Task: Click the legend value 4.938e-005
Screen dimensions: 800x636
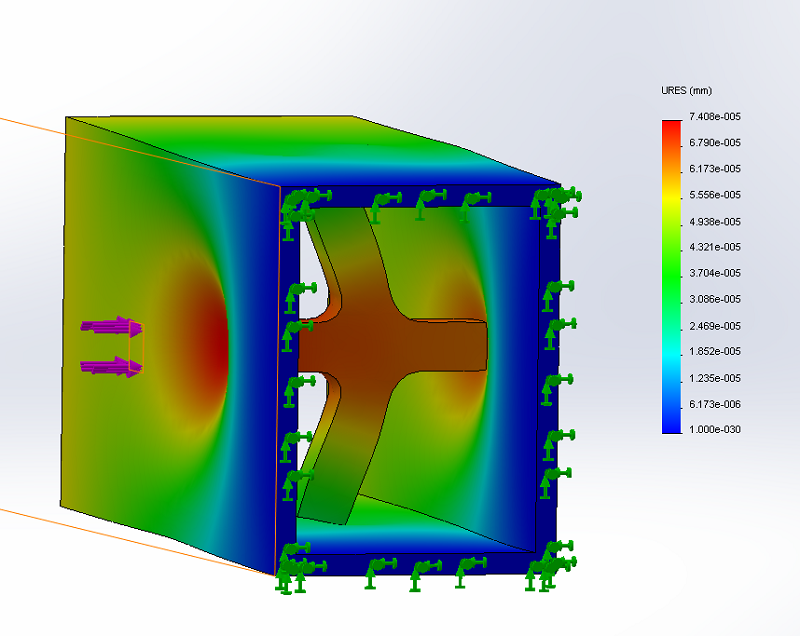Action: click(x=714, y=222)
